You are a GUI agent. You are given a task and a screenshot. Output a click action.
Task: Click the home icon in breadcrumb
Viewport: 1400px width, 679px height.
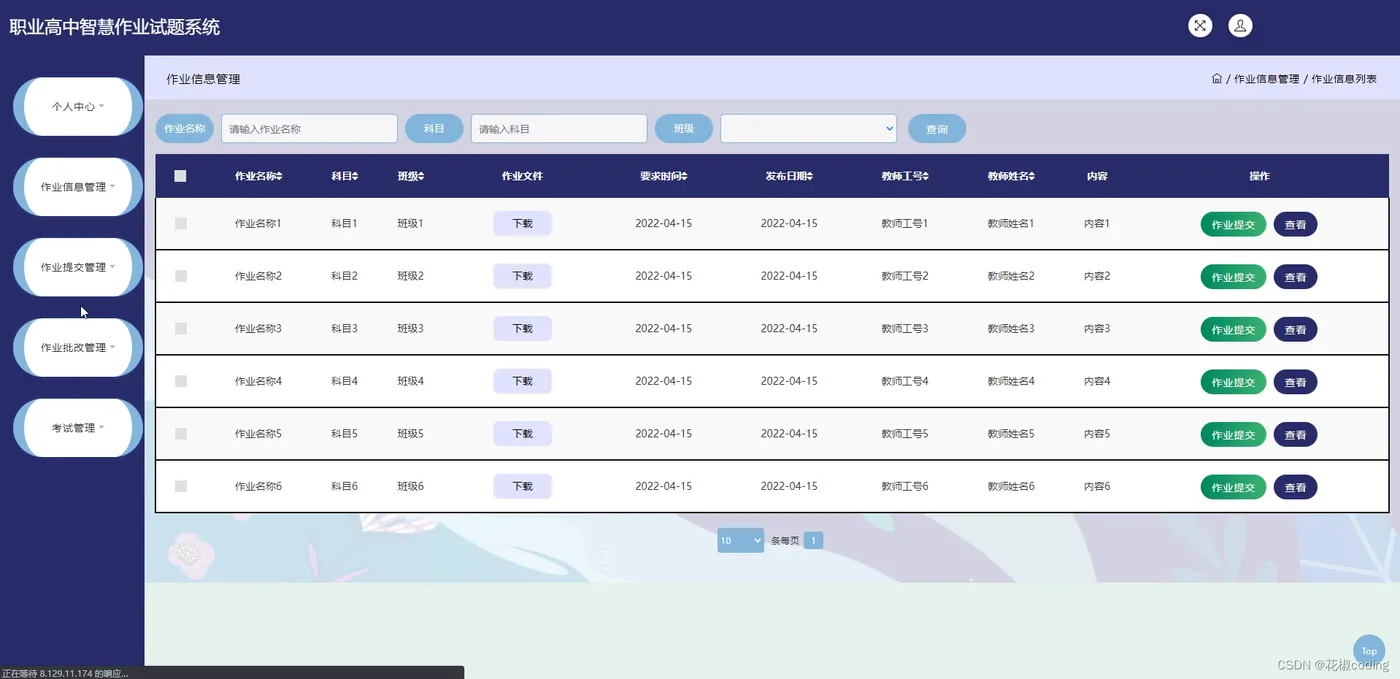coord(1217,79)
